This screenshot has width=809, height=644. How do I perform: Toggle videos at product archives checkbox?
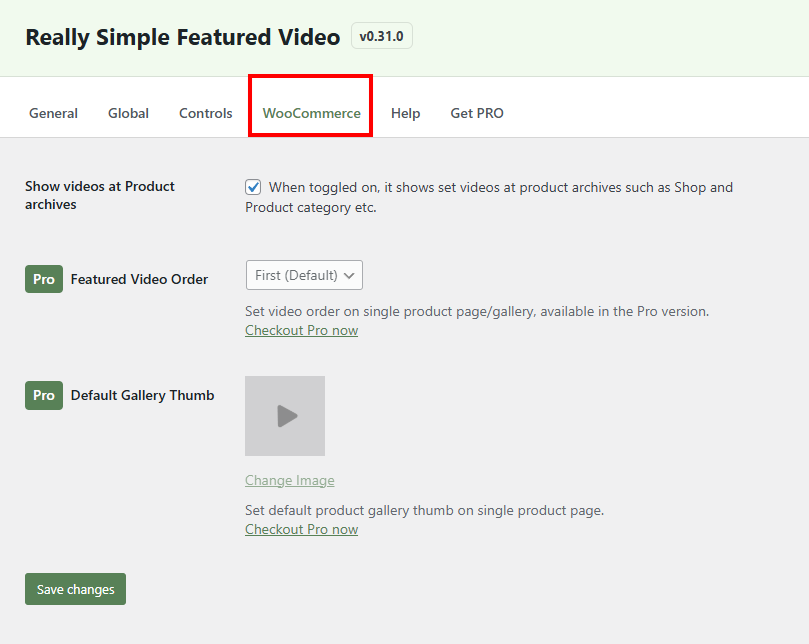[253, 186]
